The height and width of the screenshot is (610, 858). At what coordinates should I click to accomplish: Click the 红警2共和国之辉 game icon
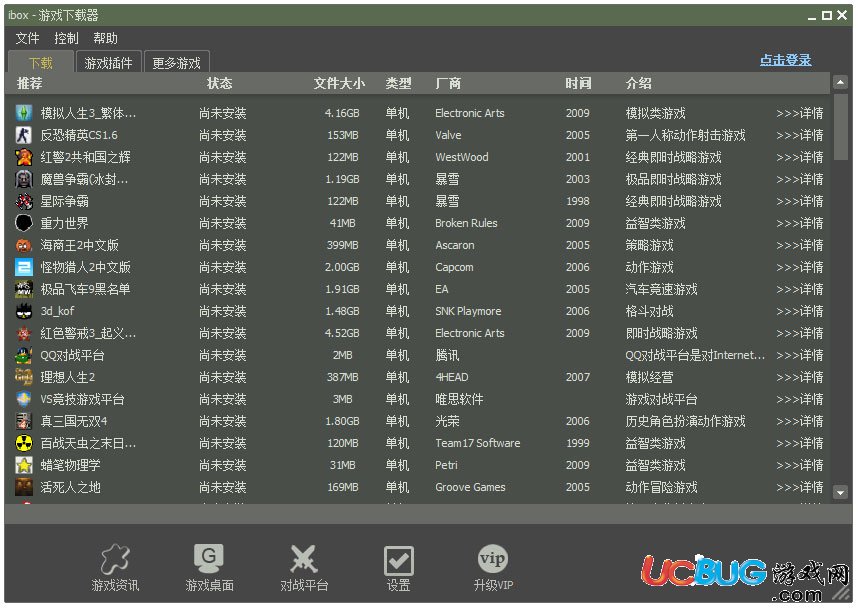24,157
